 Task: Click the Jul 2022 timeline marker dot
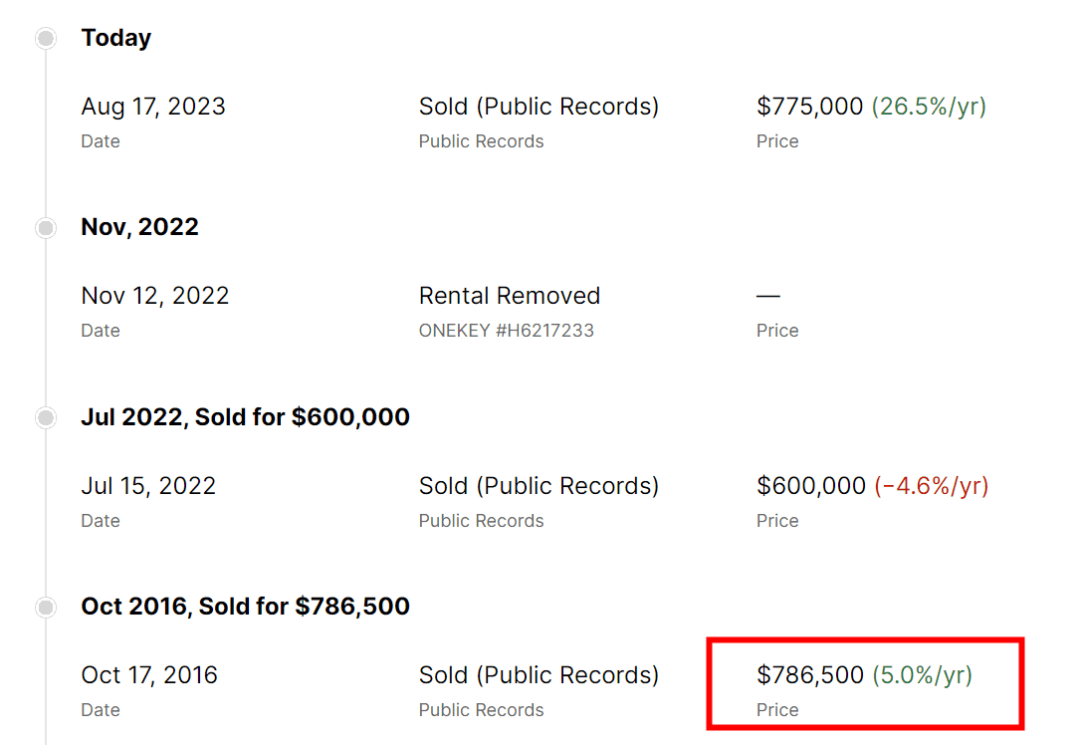46,418
